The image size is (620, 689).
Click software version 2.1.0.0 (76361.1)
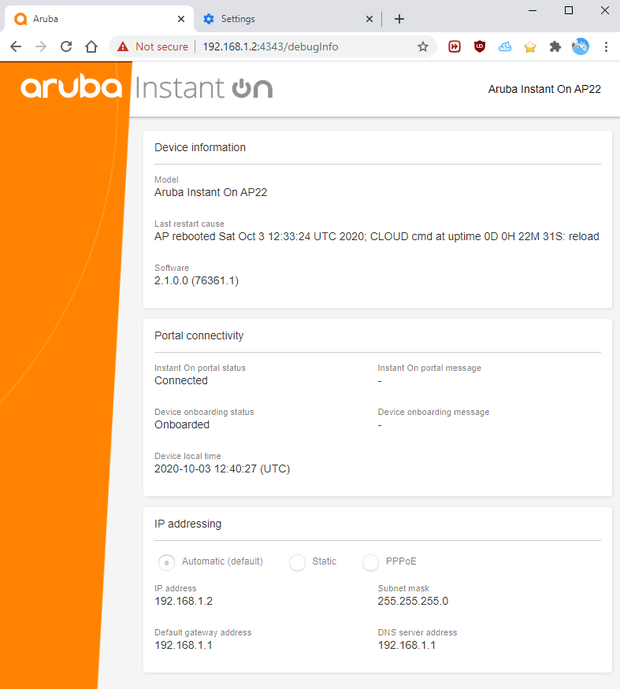[x=196, y=281]
